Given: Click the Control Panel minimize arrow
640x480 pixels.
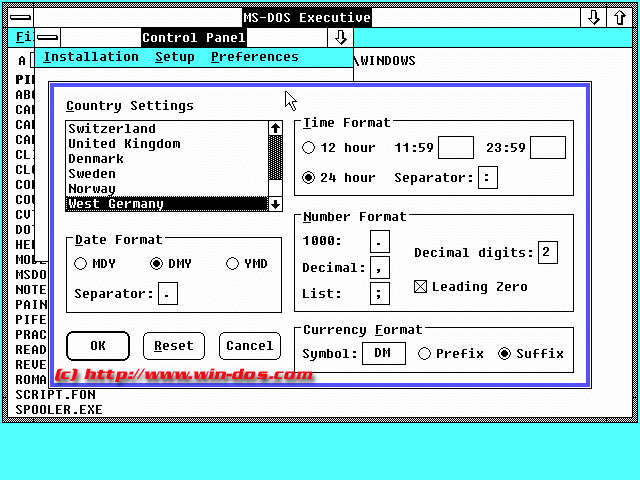Looking at the screenshot, I should (341, 38).
